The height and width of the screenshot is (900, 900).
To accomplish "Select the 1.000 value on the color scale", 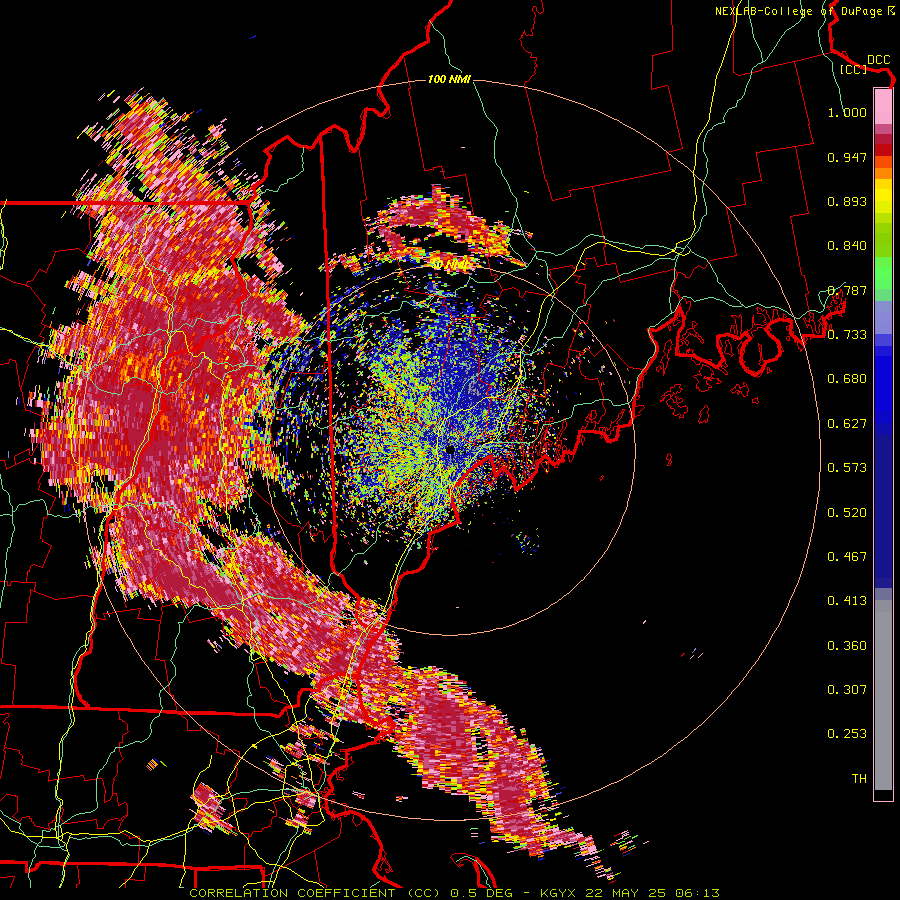I will [x=847, y=112].
